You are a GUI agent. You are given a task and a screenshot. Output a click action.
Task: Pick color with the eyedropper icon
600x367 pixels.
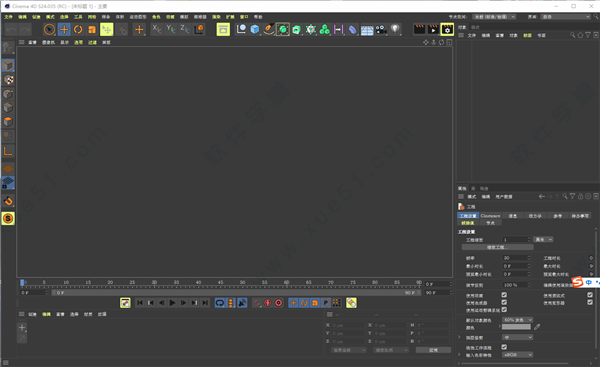537,327
